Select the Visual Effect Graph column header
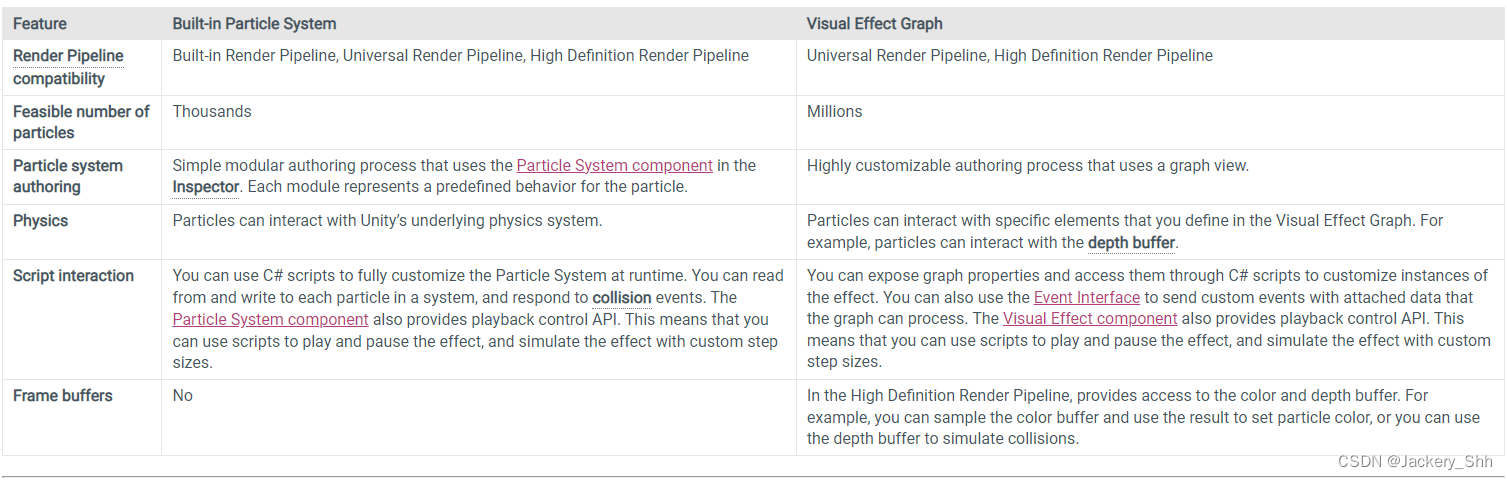The height and width of the screenshot is (480, 1507). (875, 24)
